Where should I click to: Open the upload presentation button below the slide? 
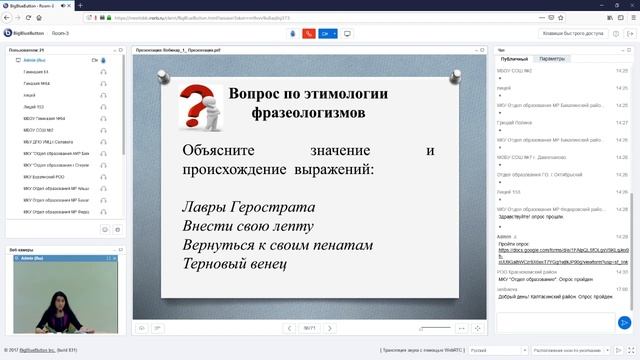142,328
